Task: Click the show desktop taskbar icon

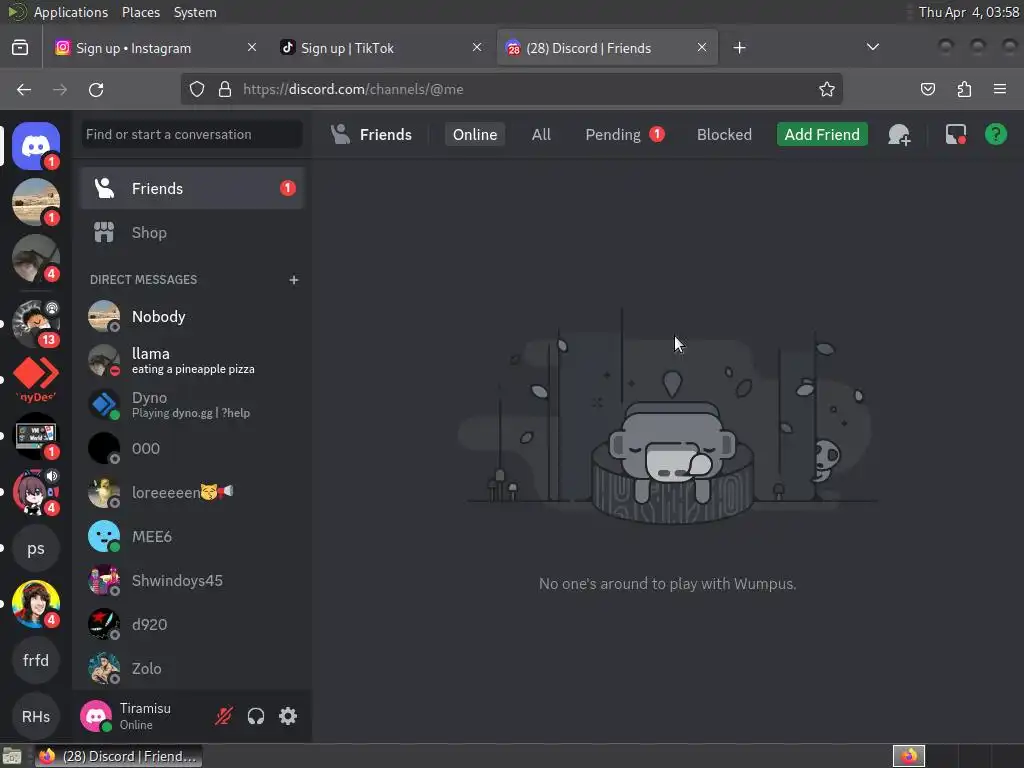Action: tap(12, 757)
